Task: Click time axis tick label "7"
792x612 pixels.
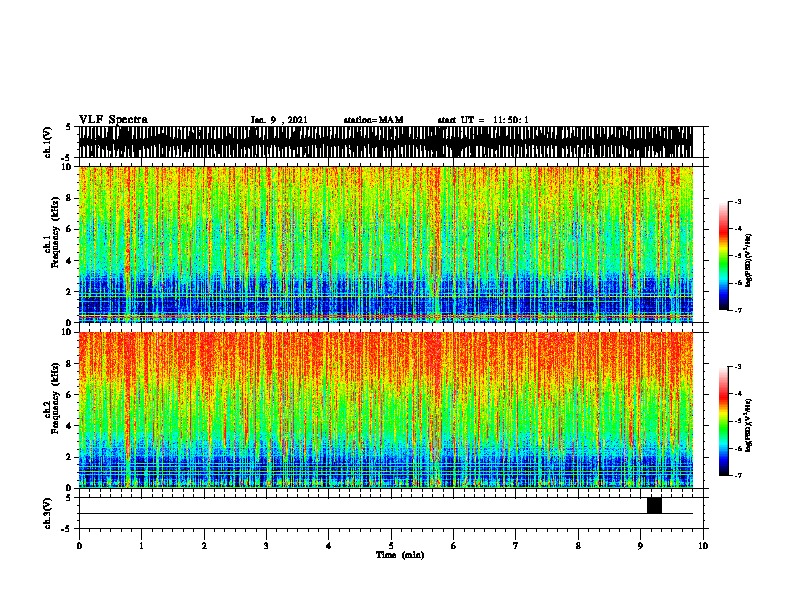Action: pyautogui.click(x=516, y=545)
